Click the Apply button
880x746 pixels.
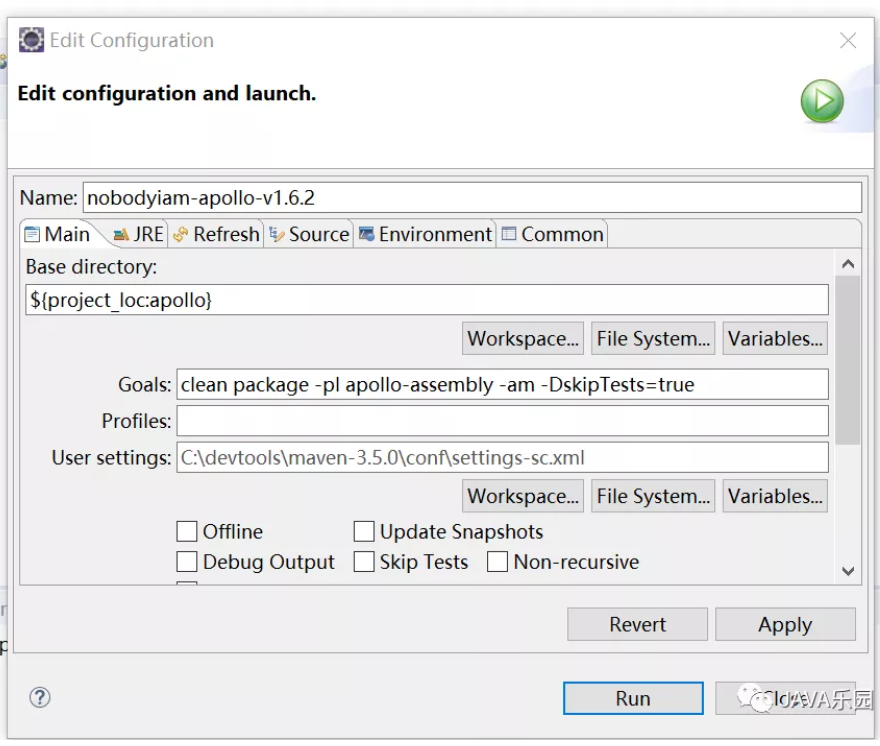785,624
